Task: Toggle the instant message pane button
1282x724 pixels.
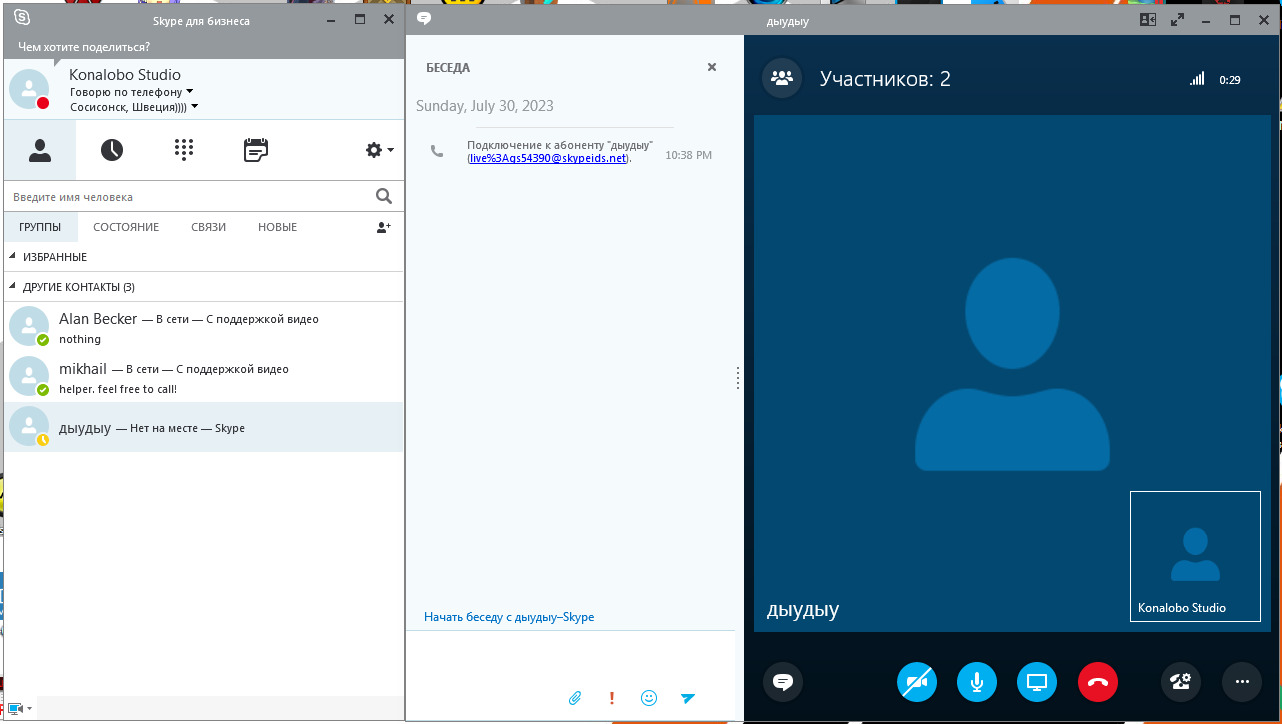Action: (x=783, y=683)
